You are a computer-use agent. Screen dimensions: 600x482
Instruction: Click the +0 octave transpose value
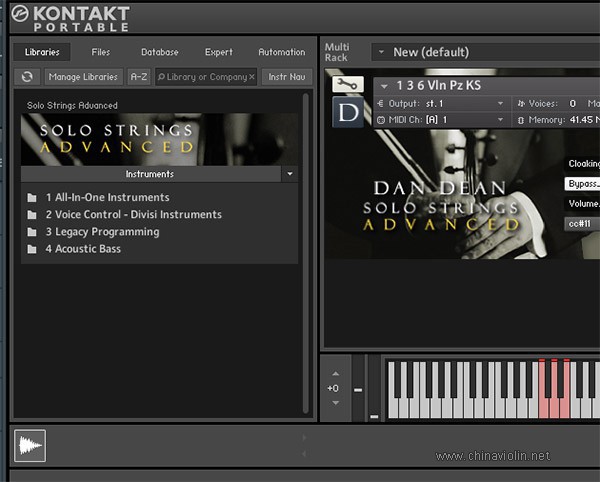tap(333, 388)
